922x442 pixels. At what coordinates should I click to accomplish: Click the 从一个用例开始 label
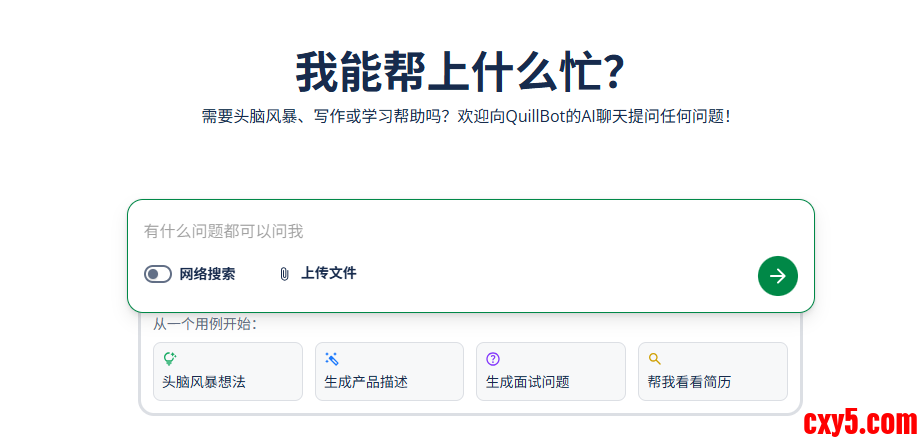204,323
